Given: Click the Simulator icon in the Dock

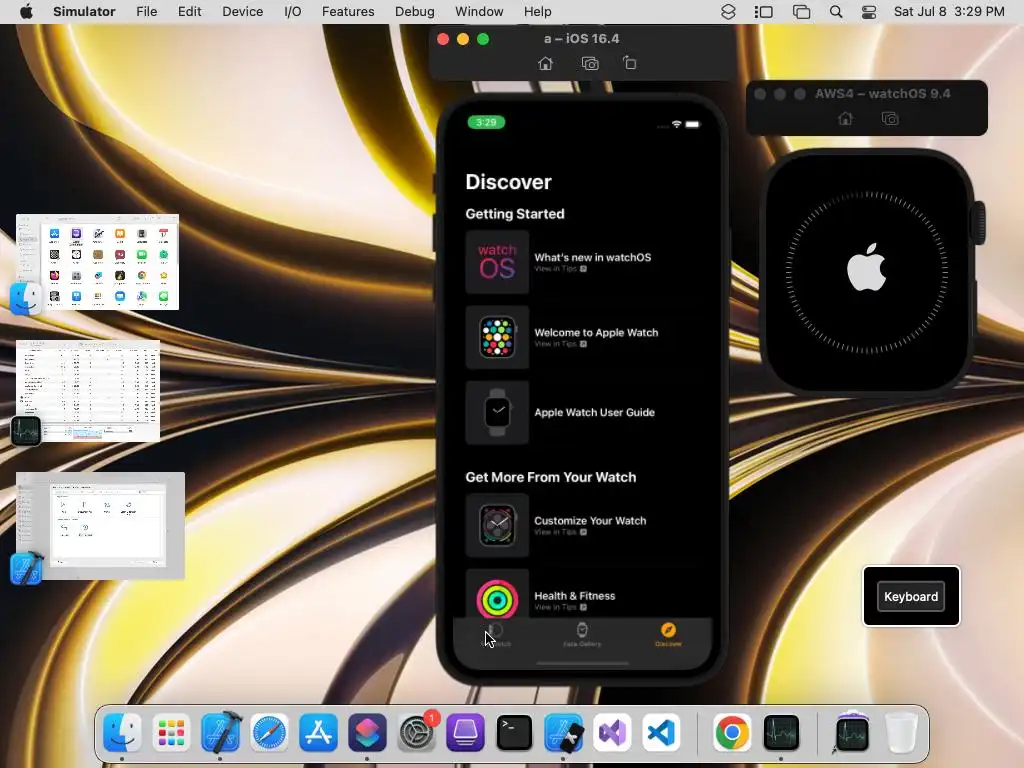Looking at the screenshot, I should pyautogui.click(x=563, y=732).
